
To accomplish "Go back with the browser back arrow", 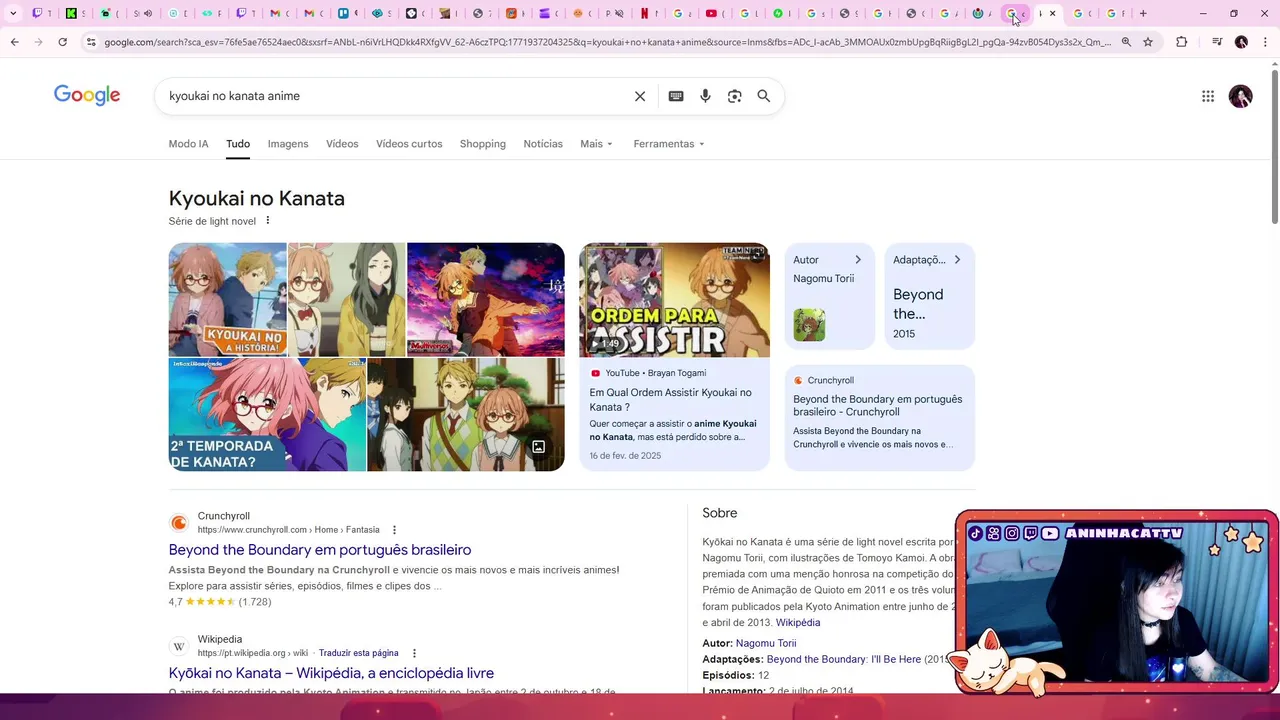I will 14,42.
